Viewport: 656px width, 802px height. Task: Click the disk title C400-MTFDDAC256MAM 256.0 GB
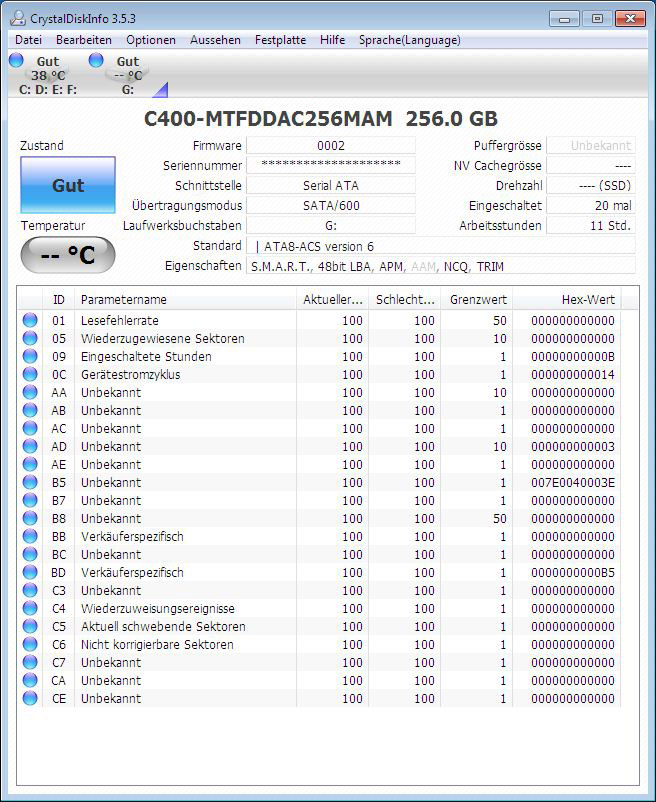coord(321,119)
